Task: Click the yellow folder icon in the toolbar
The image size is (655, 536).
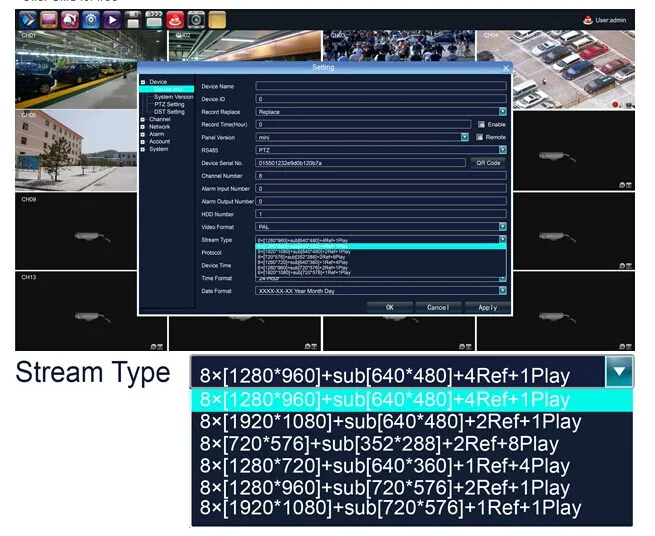Action: tap(217, 20)
